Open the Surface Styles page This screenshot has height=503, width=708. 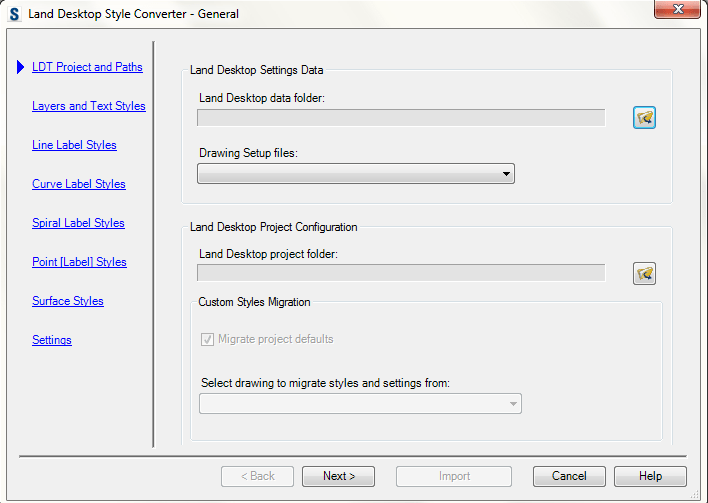pyautogui.click(x=68, y=301)
